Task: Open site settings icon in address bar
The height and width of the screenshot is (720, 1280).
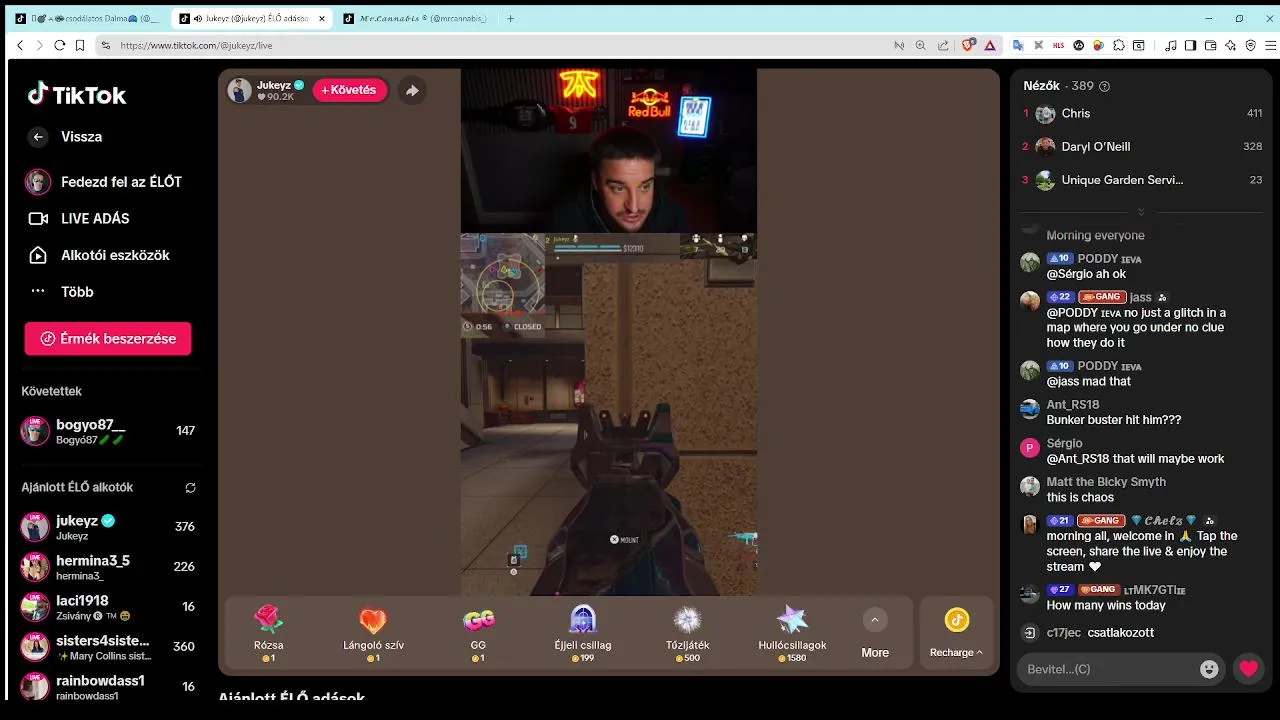Action: (x=106, y=45)
